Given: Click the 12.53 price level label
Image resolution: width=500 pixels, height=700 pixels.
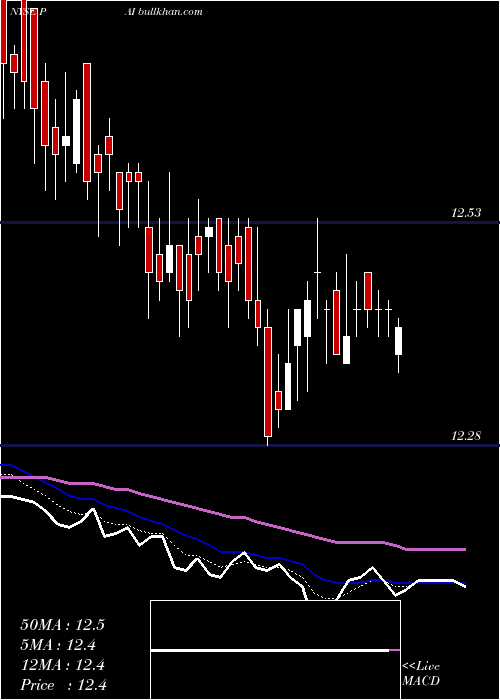Looking at the screenshot, I should [466, 213].
